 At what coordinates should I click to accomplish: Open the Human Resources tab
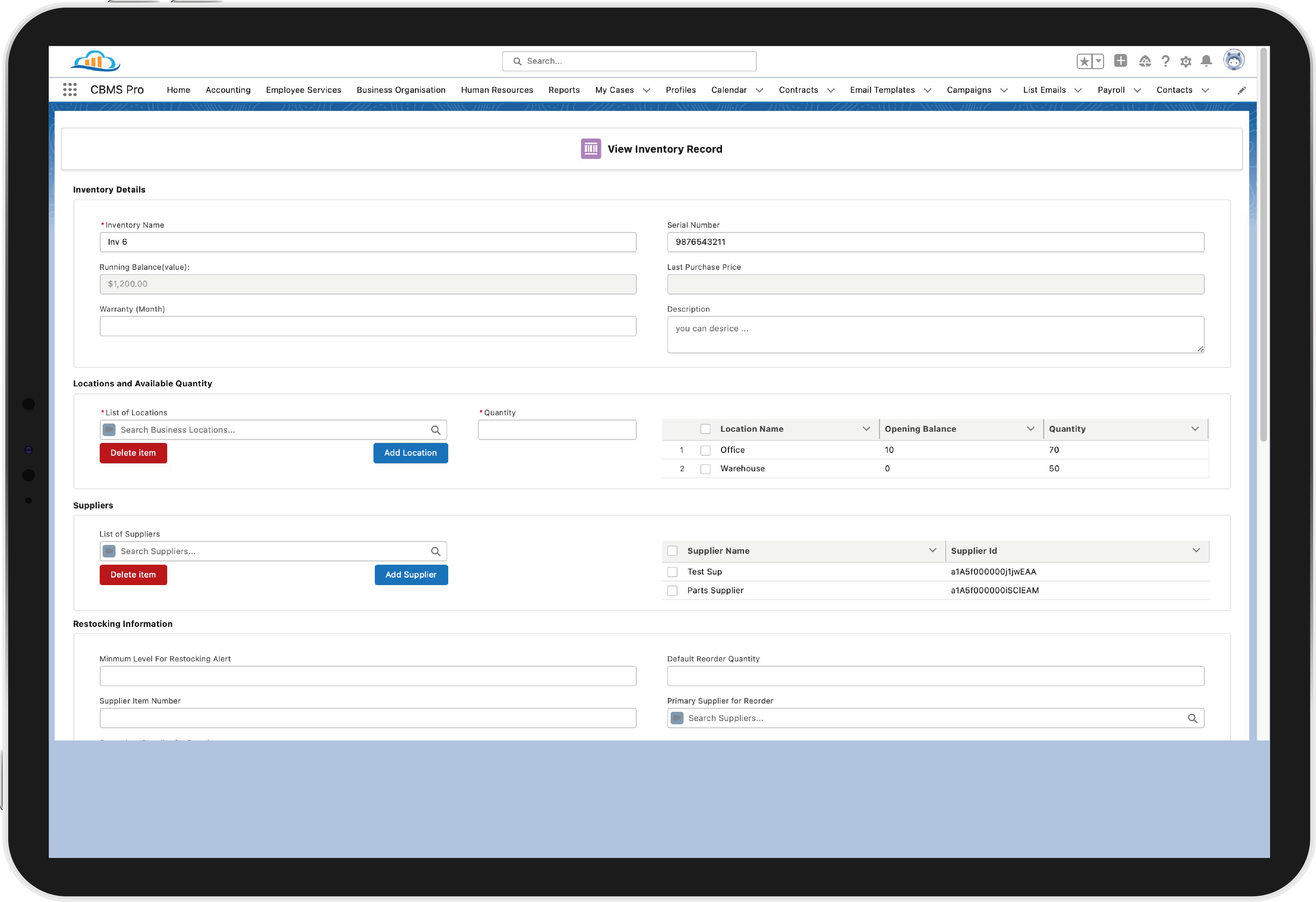(497, 90)
